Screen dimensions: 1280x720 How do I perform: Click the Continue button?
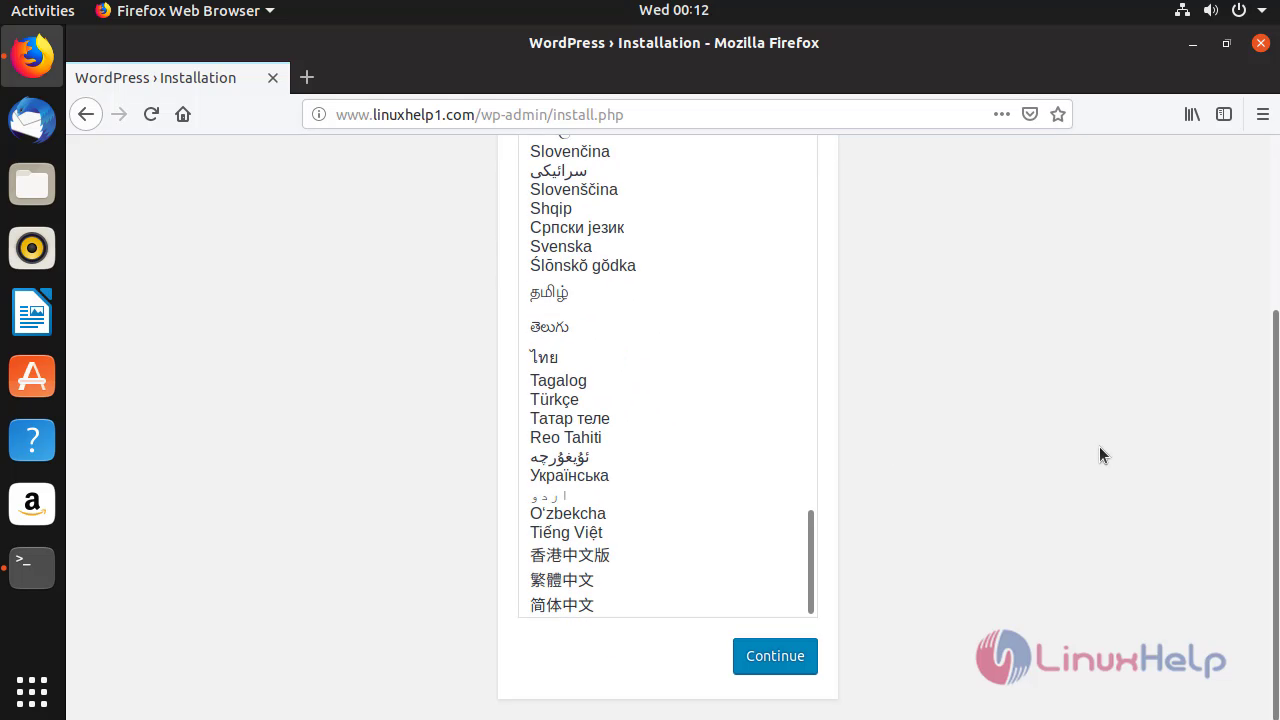point(775,656)
